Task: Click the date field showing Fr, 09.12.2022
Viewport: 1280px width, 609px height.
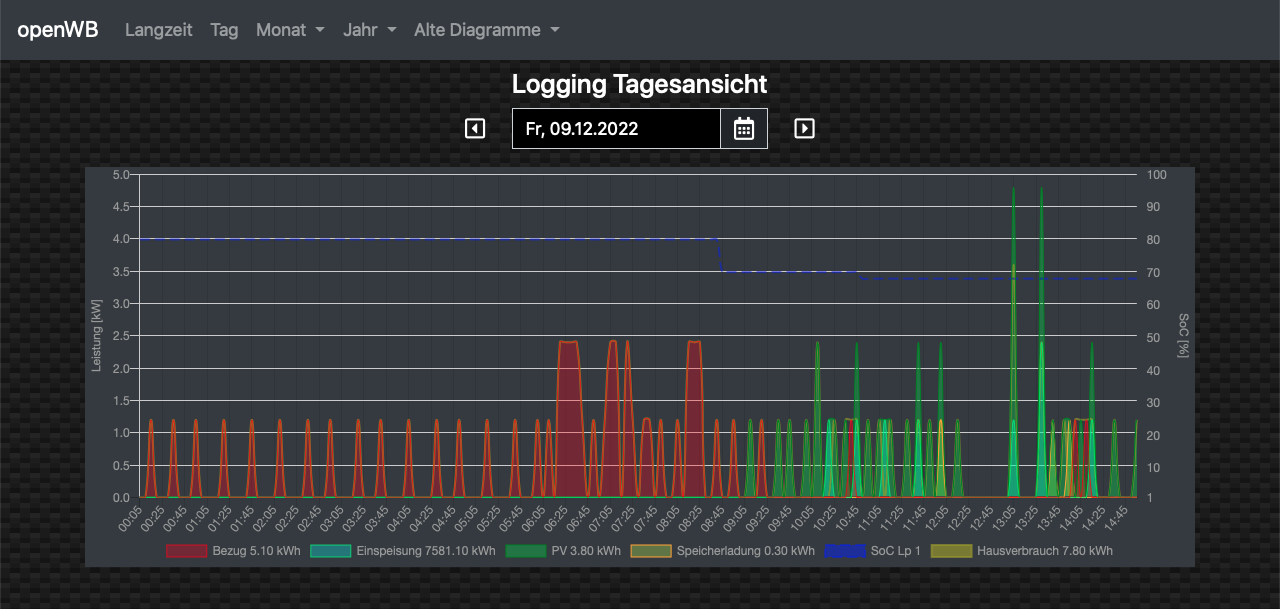Action: tap(615, 128)
